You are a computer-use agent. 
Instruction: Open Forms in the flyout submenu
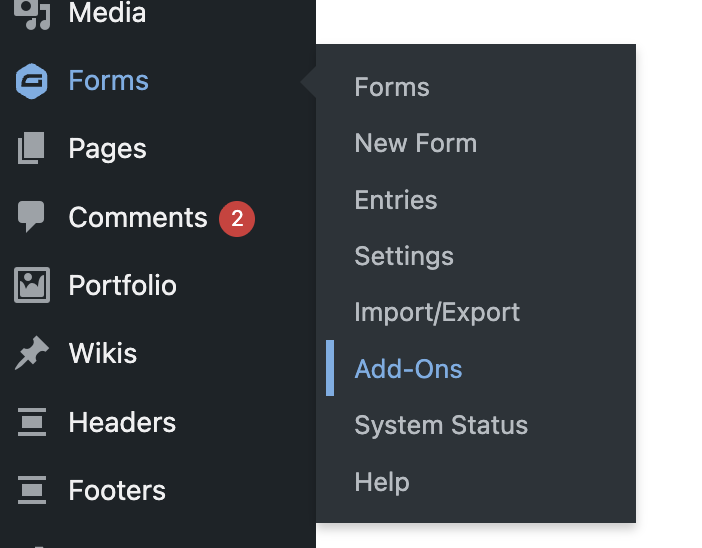[x=392, y=87]
